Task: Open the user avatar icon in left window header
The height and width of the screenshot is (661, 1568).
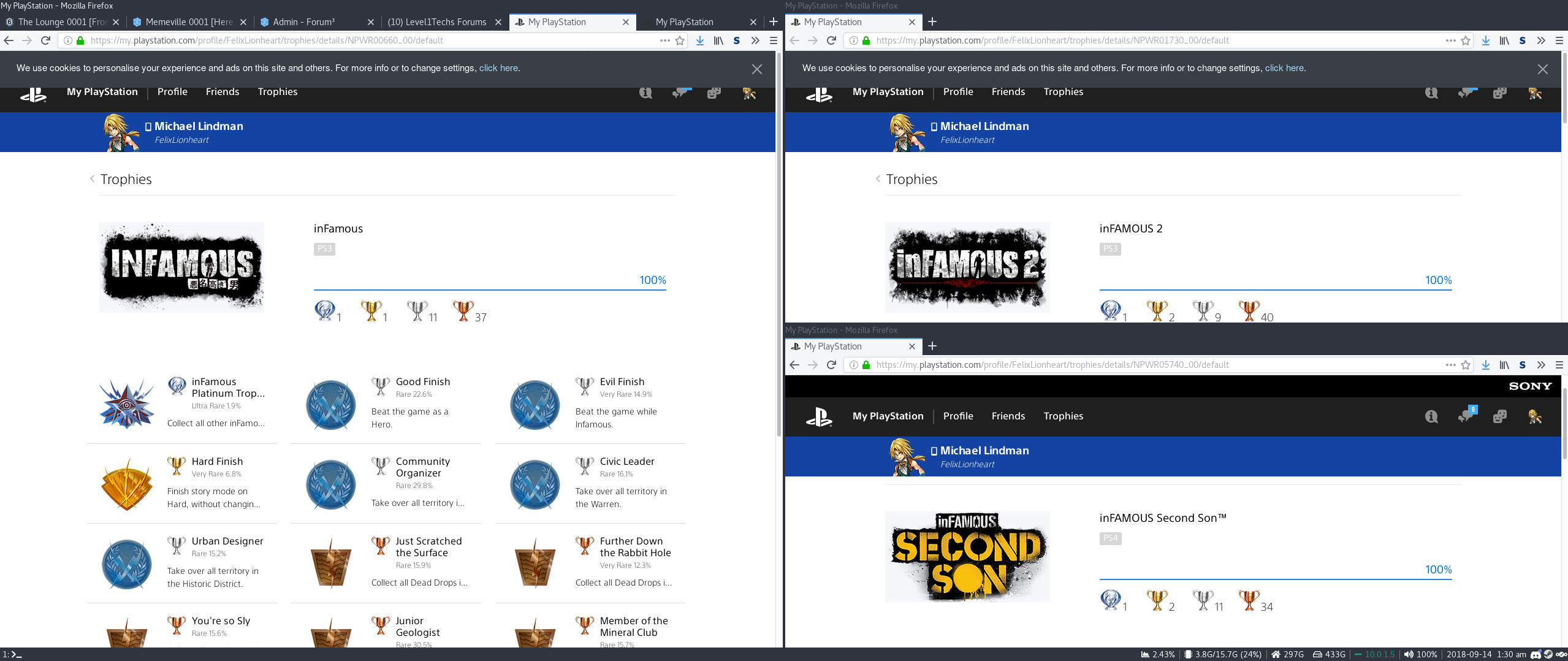Action: (748, 93)
